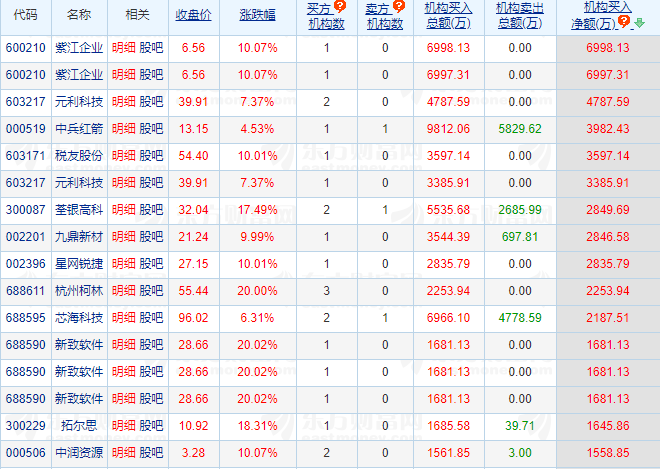Open 股吧 for 元利科技 row with 3385.91

[151, 183]
